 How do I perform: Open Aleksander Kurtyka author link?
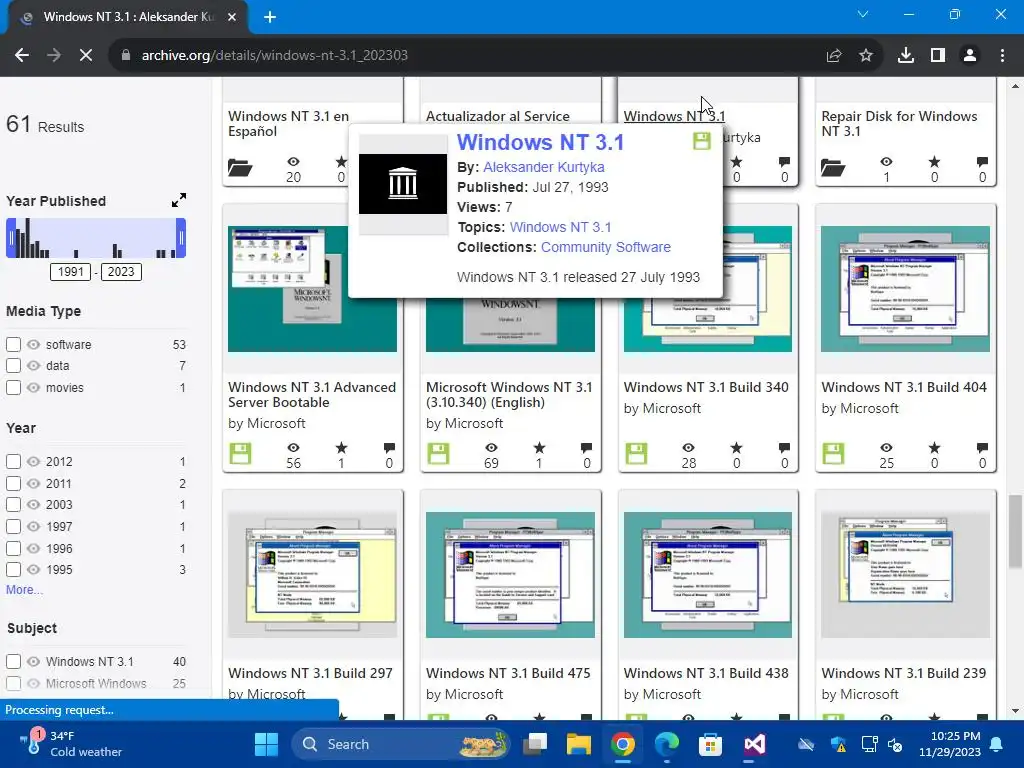[543, 167]
